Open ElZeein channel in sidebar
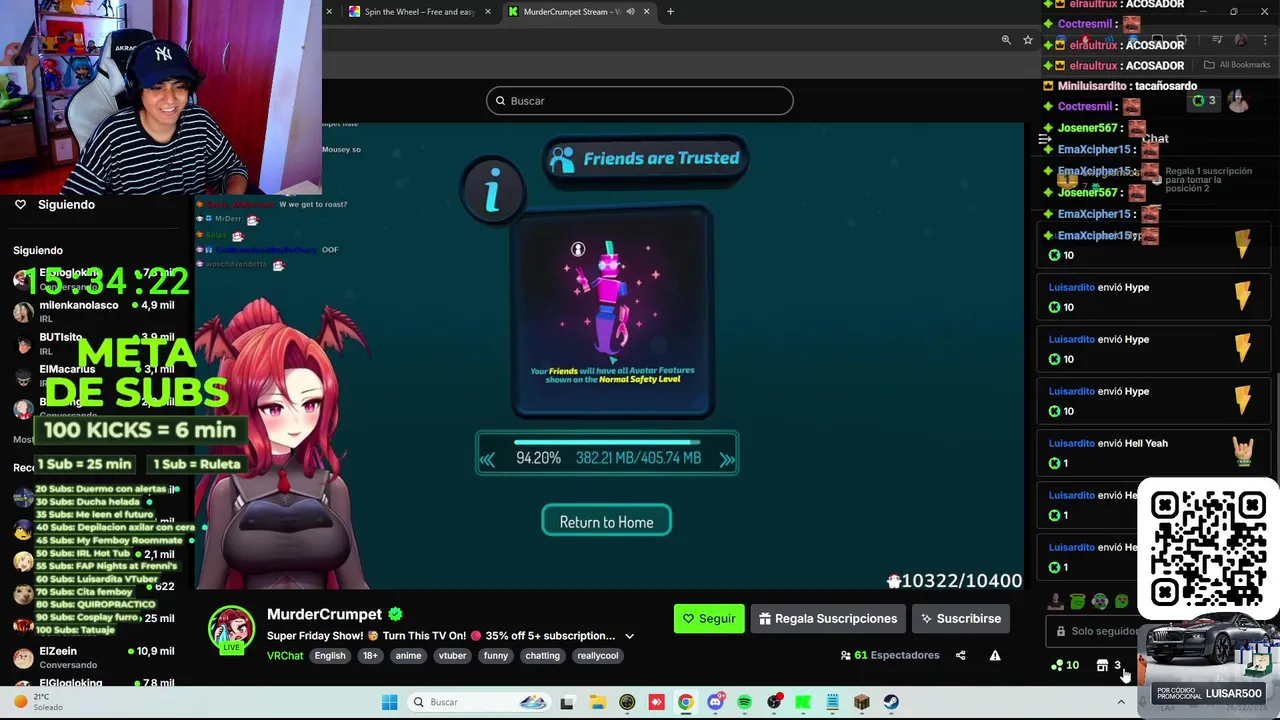The width and height of the screenshot is (1280, 720). (95, 657)
